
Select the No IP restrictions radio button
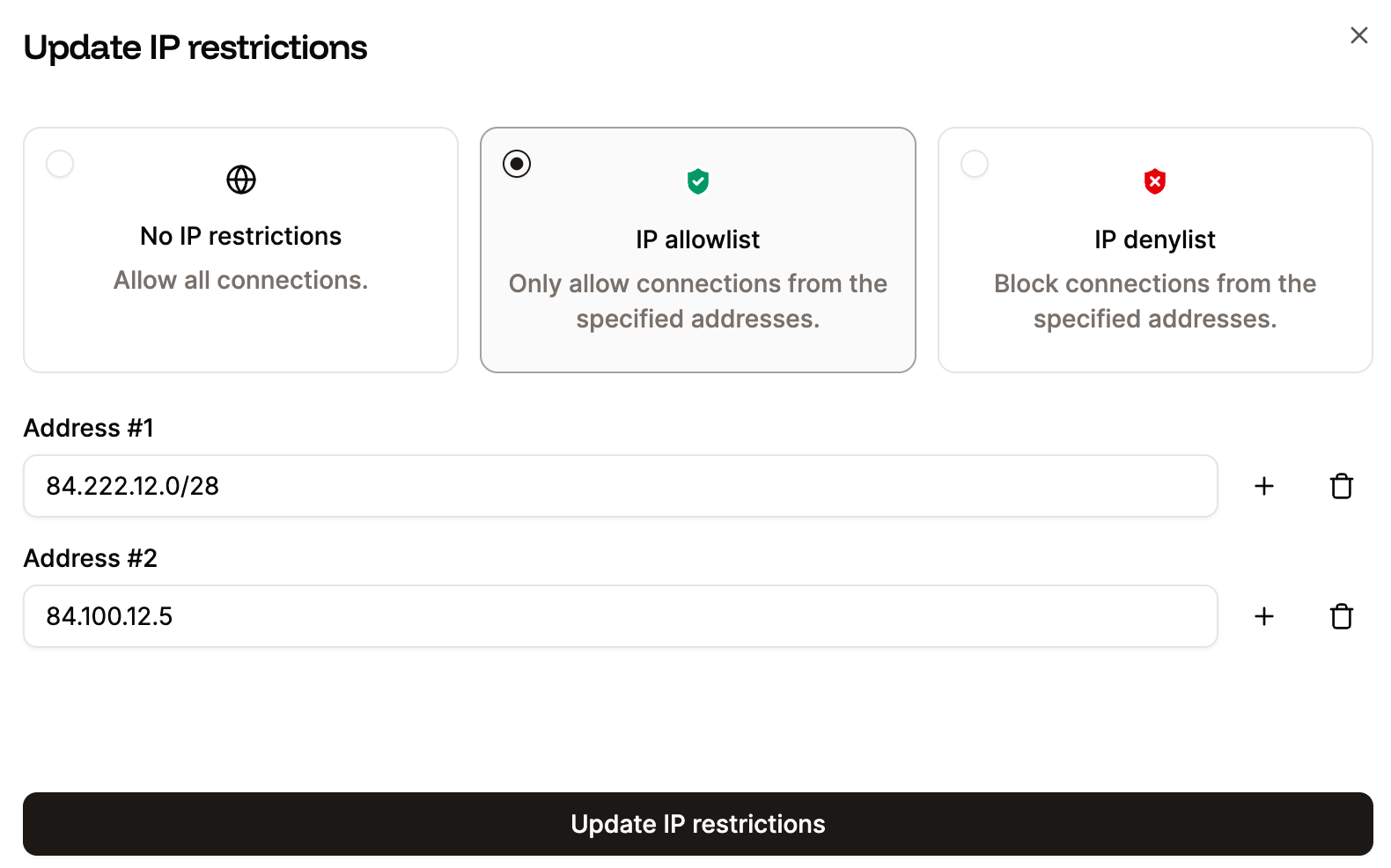click(59, 163)
